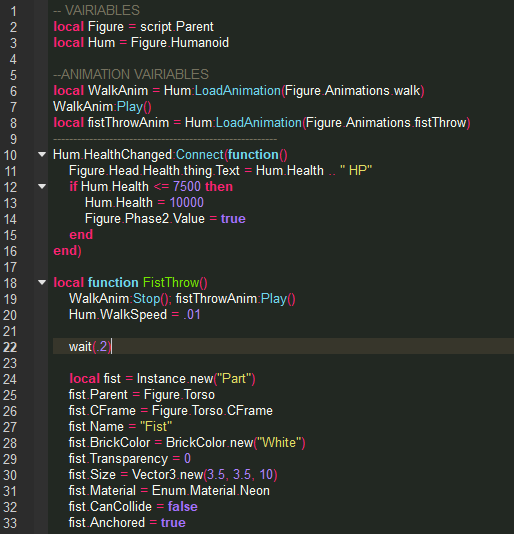The height and width of the screenshot is (534, 514).
Task: Collapse the HealthChanged function at line 10
Action: pos(42,155)
